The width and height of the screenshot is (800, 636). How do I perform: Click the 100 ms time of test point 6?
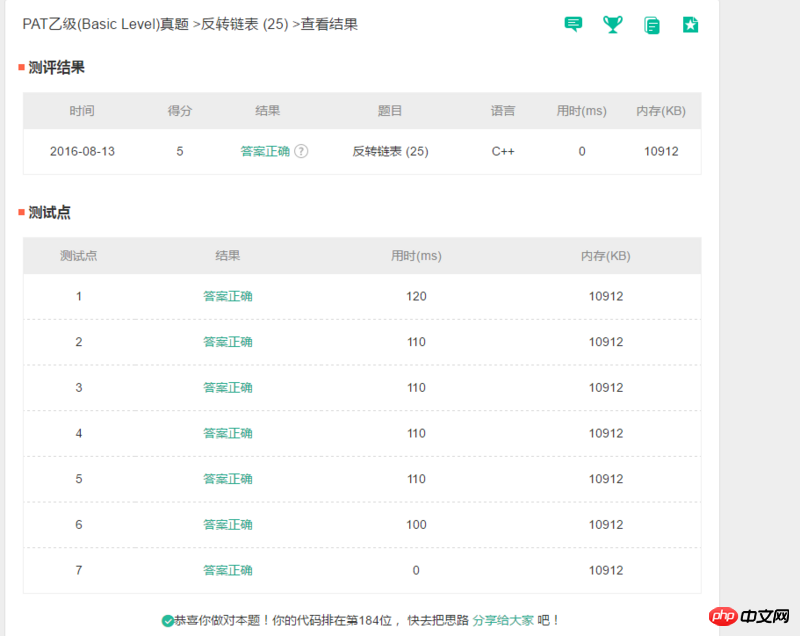(x=416, y=524)
